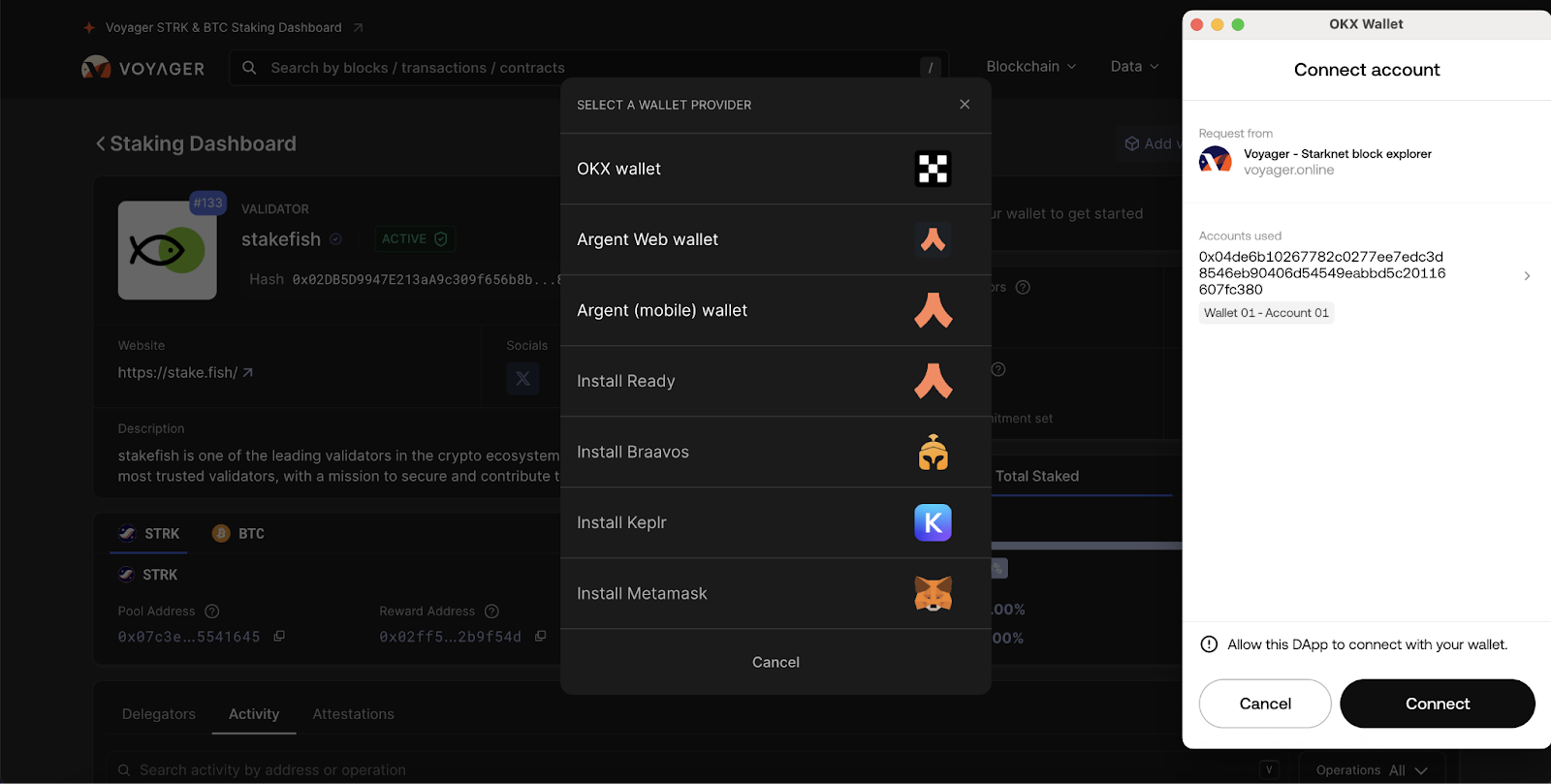This screenshot has width=1551, height=784.
Task: Click the slash shortcut key in search bar
Action: (930, 68)
